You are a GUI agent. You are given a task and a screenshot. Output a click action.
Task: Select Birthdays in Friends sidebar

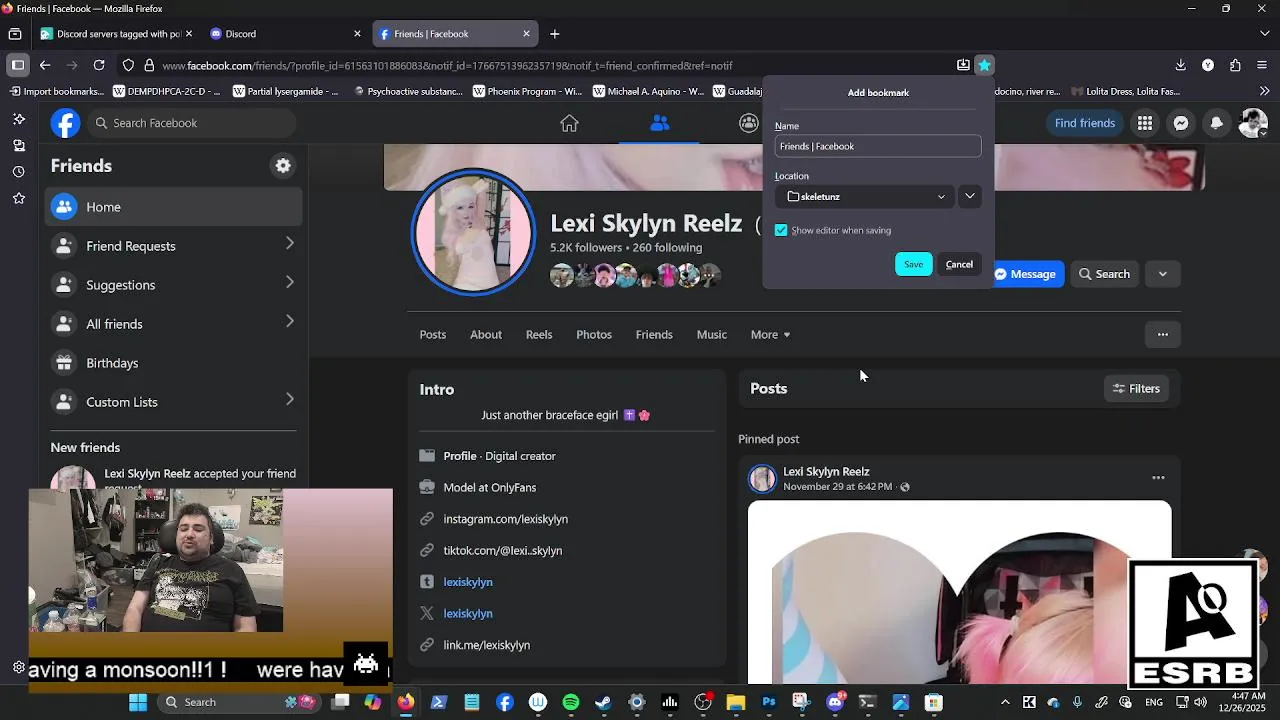174,363
